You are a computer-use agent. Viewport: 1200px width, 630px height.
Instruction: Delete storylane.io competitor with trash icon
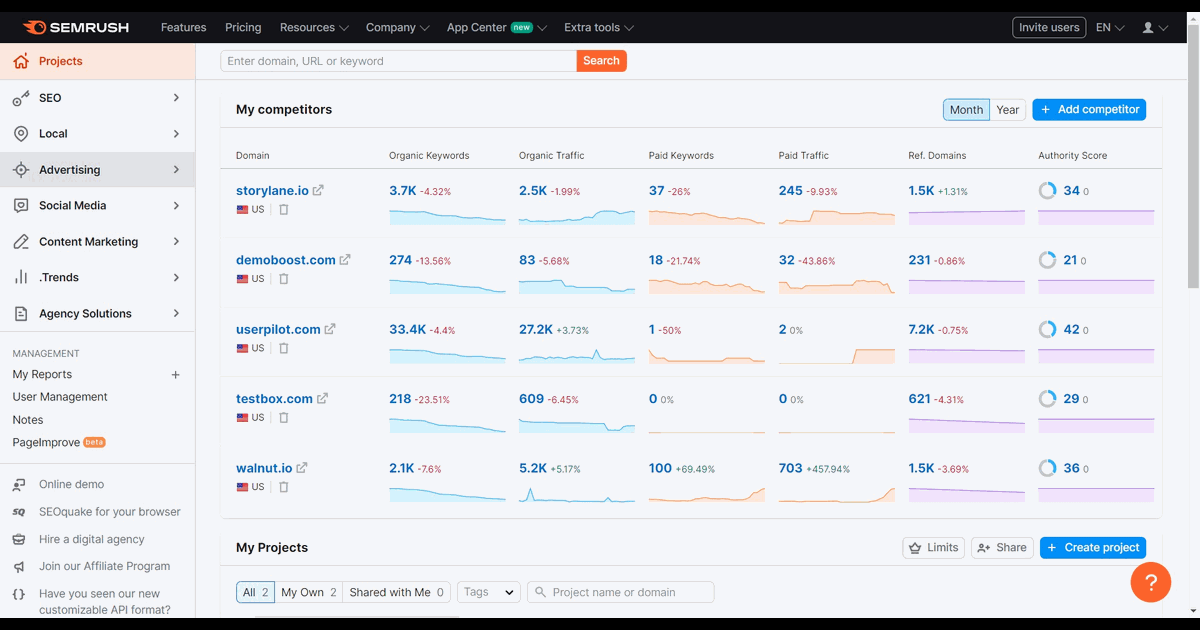[284, 210]
